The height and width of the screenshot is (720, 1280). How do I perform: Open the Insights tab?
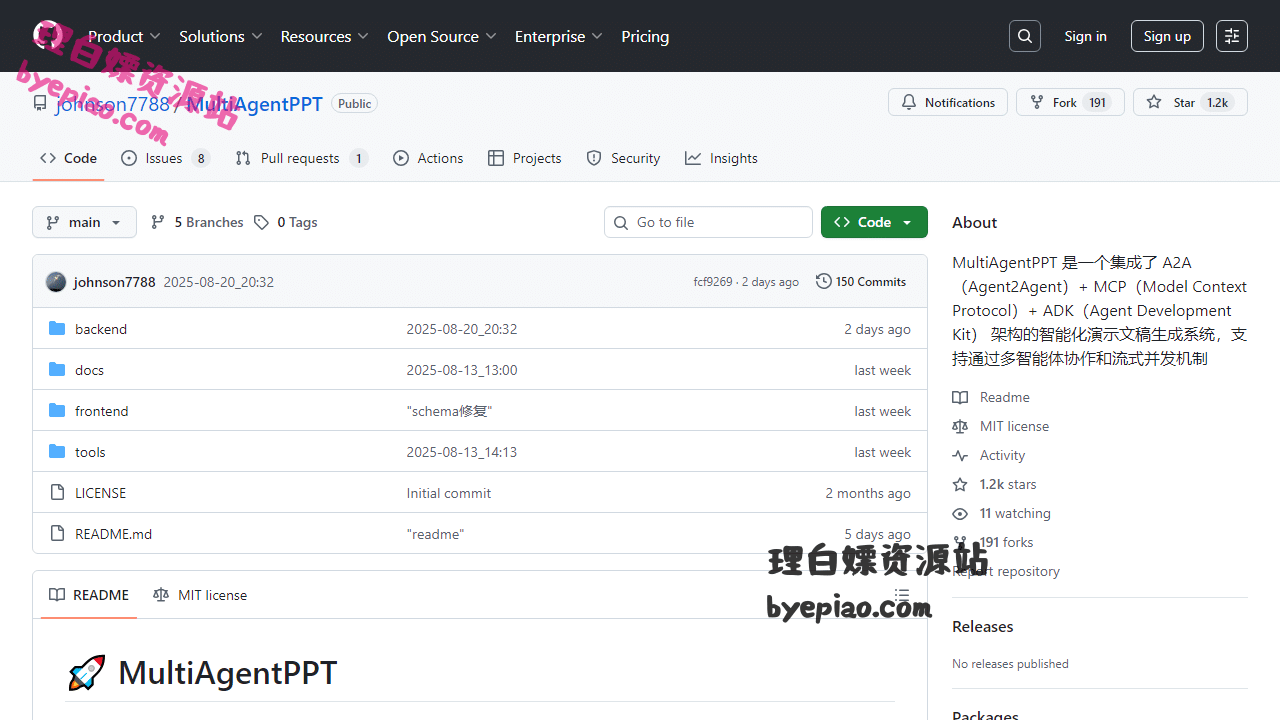click(721, 158)
